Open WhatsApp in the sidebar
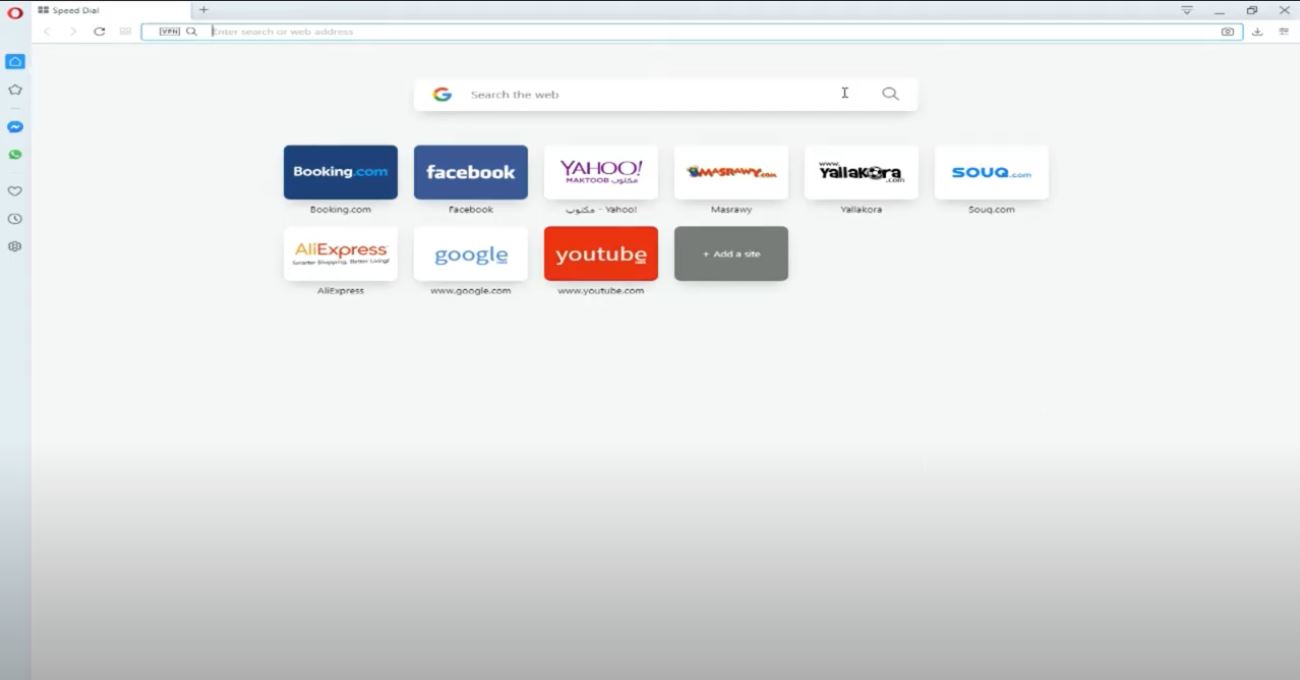Viewport: 1300px width, 680px height. tap(15, 155)
